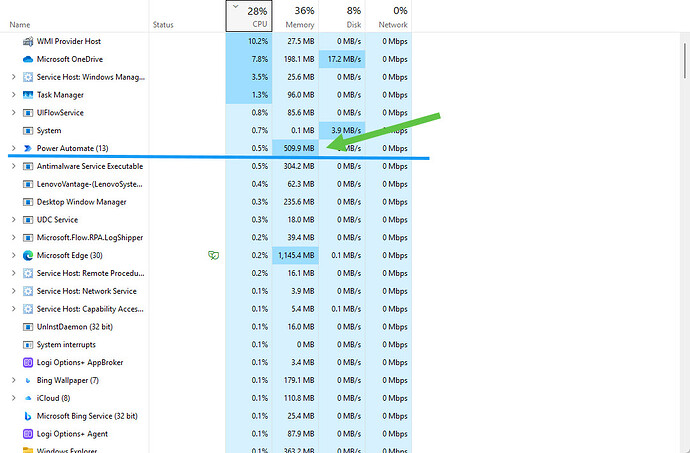Expand the Microsoft.Flow.RPA.LogShipper group

pyautogui.click(x=13, y=238)
